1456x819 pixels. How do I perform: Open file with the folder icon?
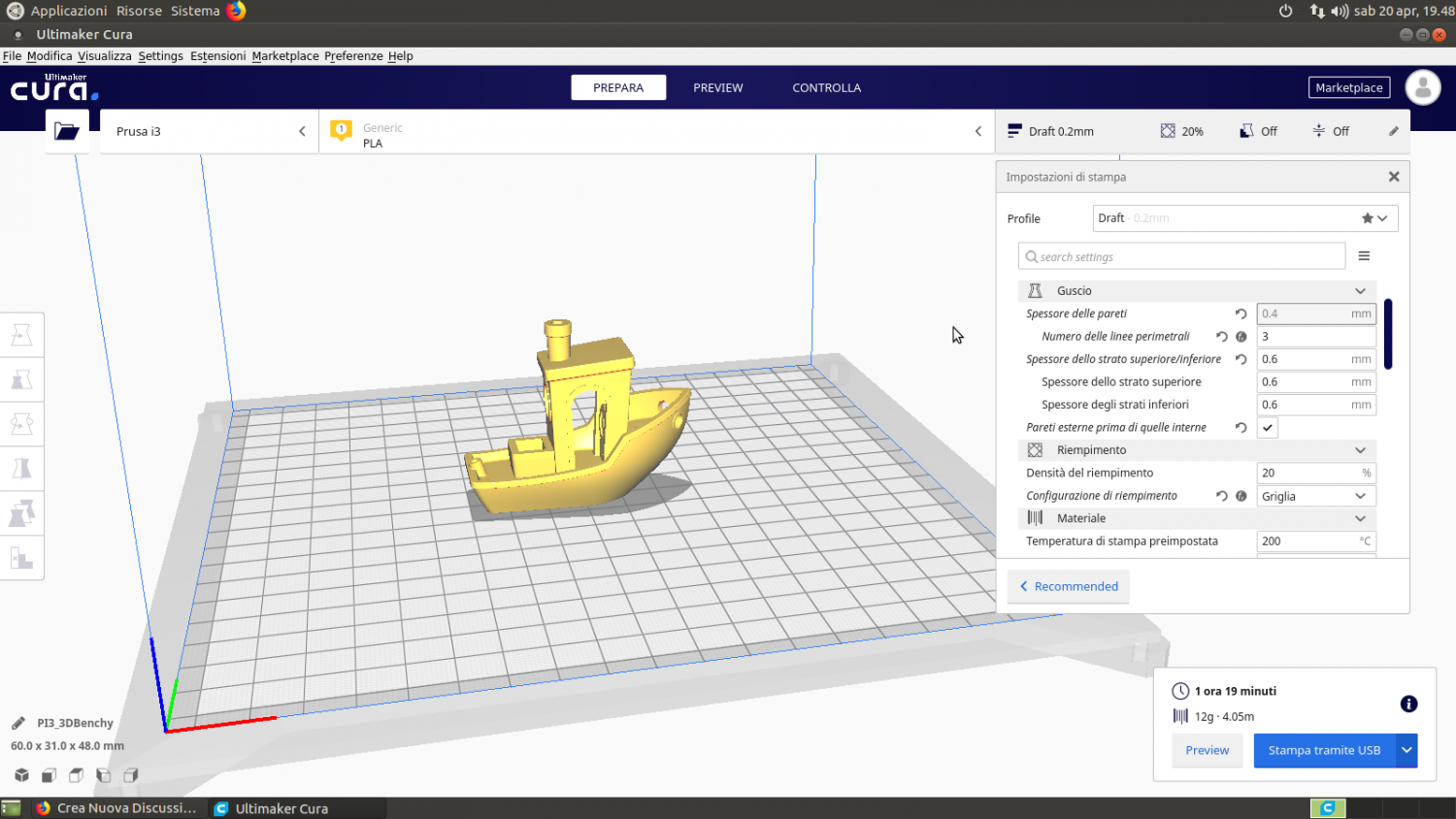67,131
